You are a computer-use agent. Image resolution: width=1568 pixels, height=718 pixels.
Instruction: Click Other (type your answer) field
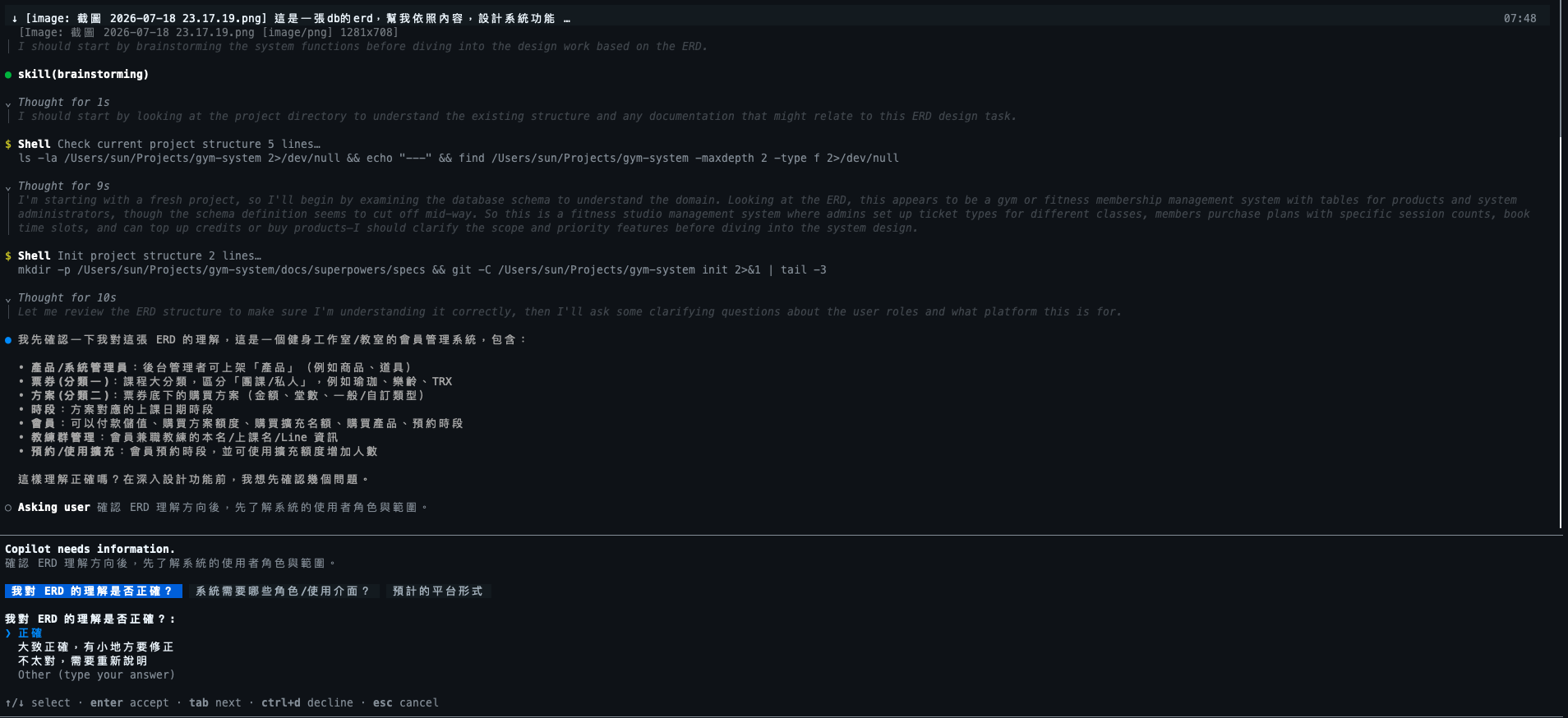click(x=96, y=675)
